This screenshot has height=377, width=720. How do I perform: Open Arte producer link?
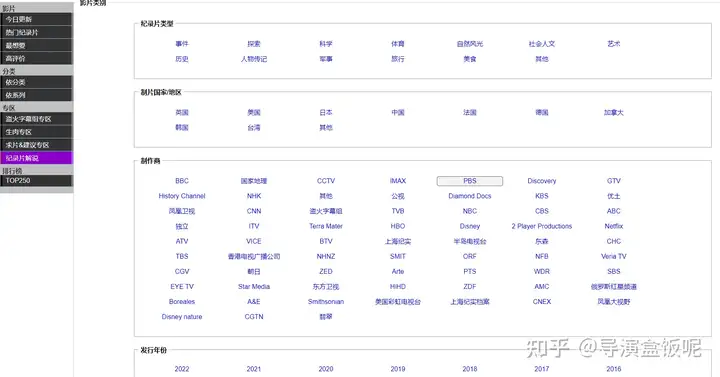(x=398, y=271)
